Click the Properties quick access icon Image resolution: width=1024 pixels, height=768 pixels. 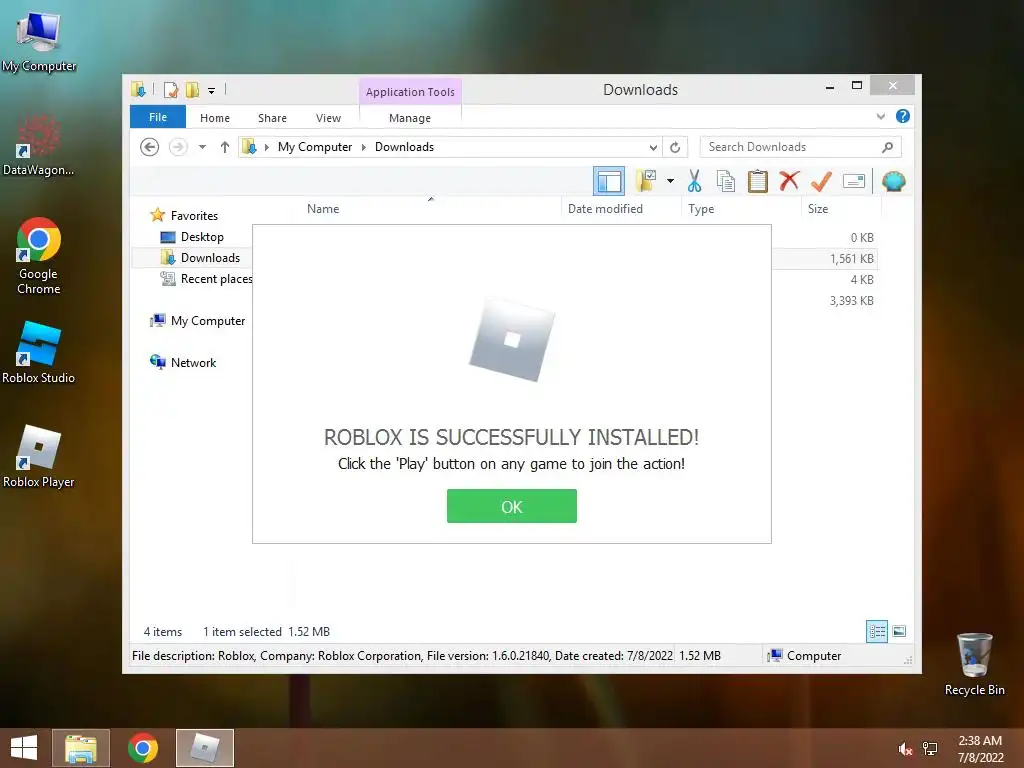(x=170, y=89)
